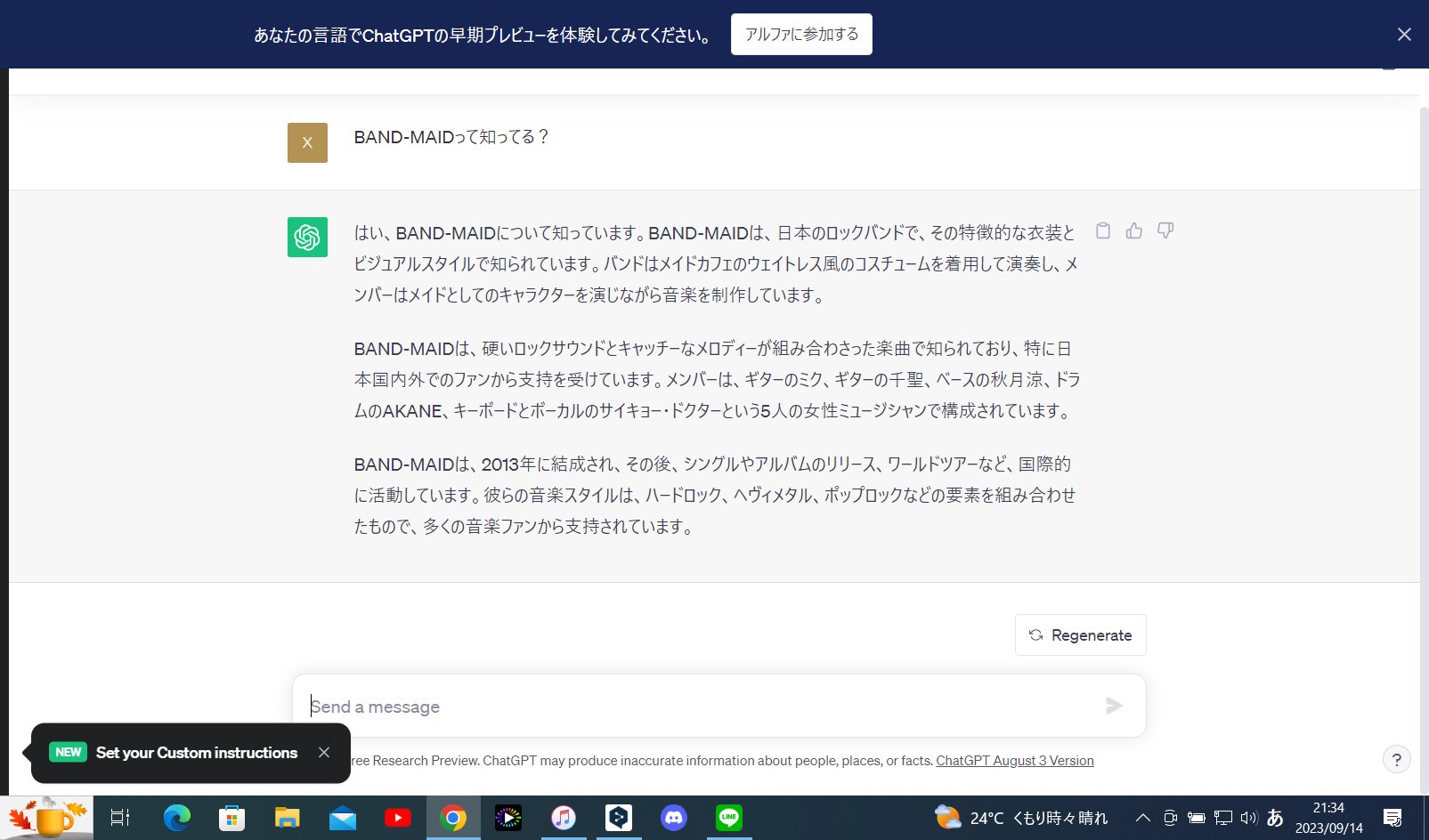
Task: Copy the ChatGPT response to clipboard
Action: click(x=1102, y=230)
